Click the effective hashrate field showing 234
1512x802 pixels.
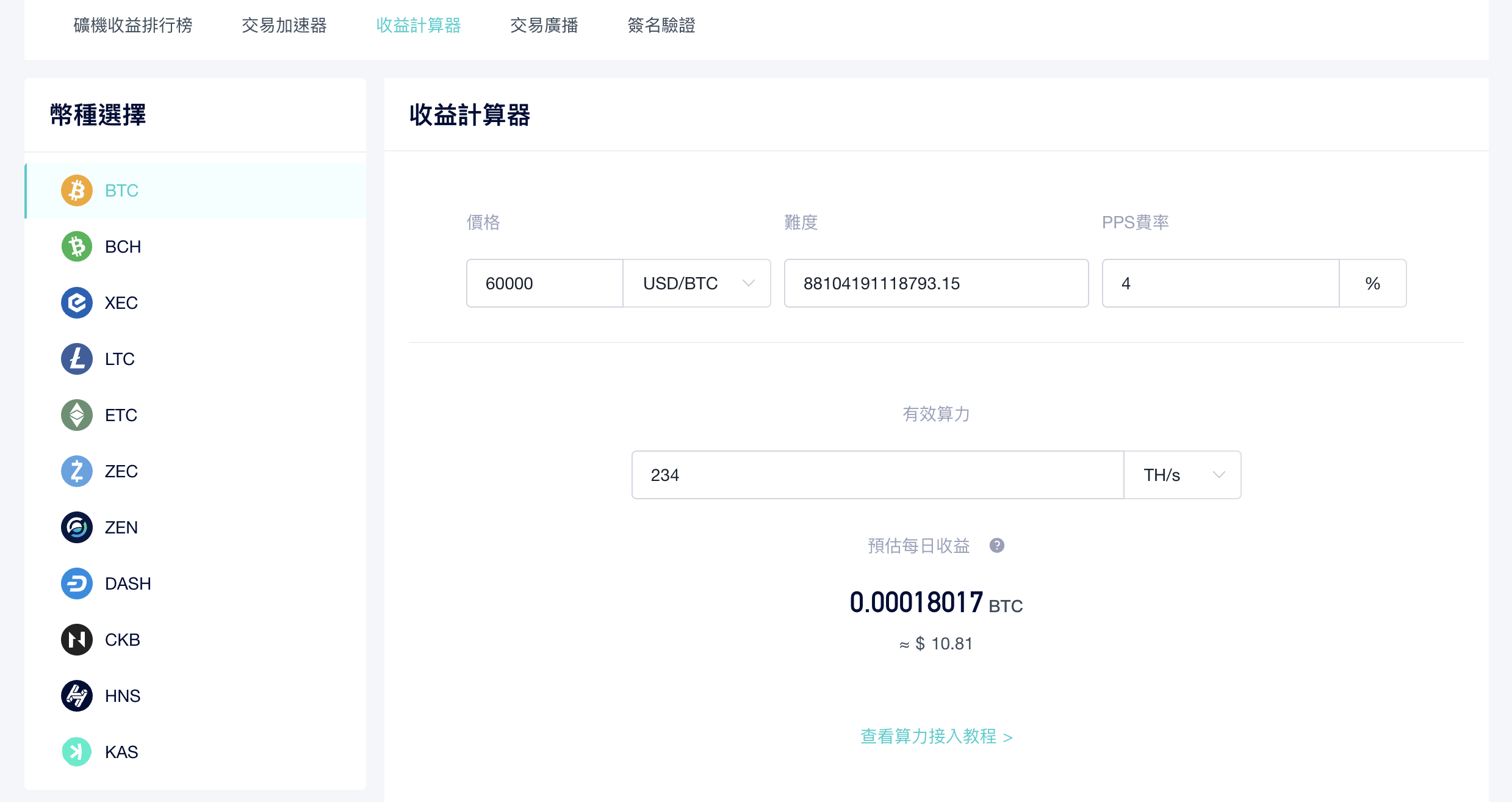tap(878, 475)
